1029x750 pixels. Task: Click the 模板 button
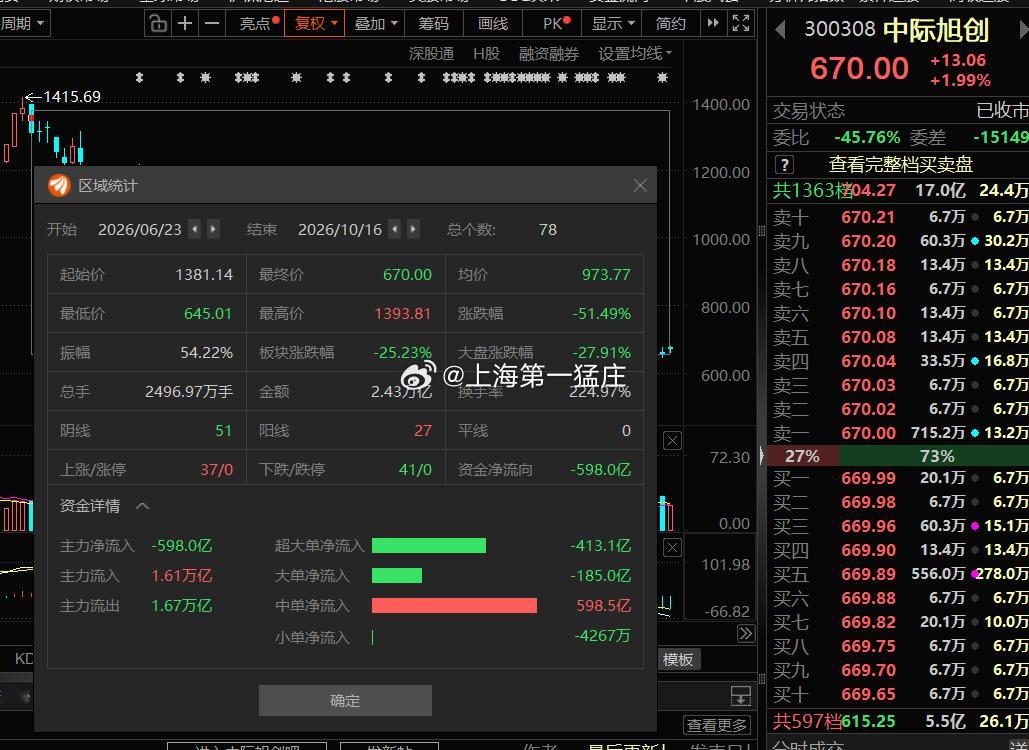(678, 659)
